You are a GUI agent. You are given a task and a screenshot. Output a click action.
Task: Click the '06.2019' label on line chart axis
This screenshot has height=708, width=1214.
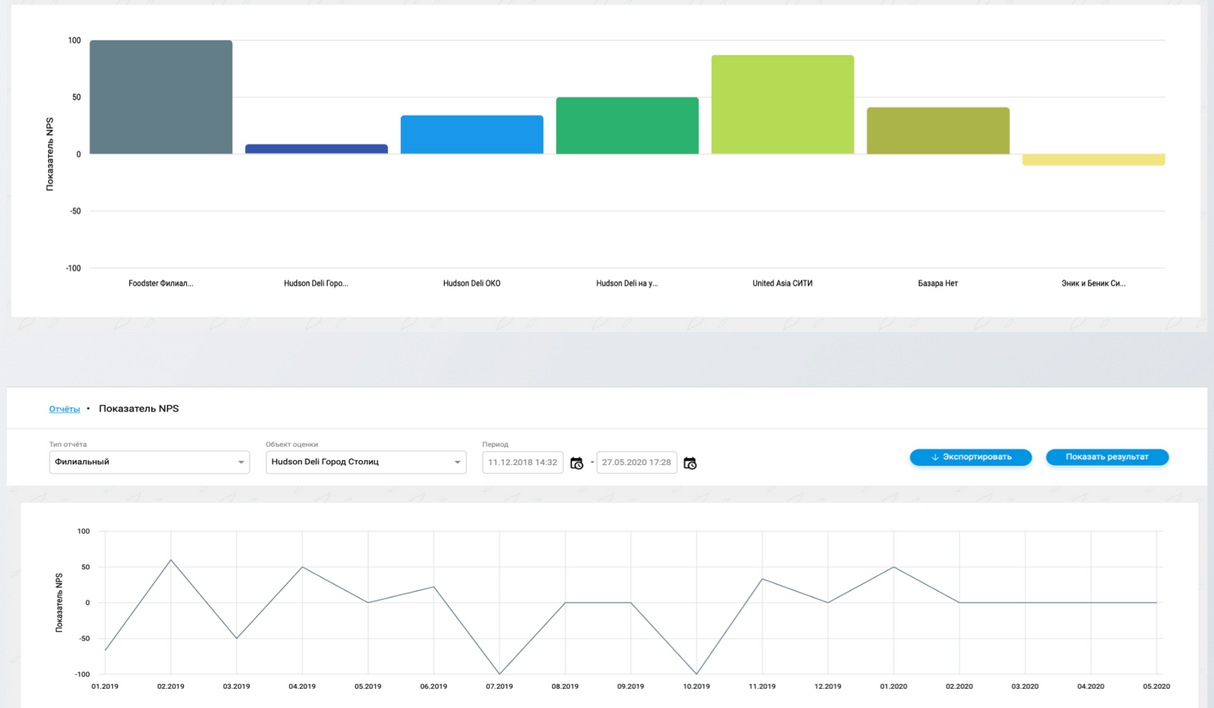coord(433,687)
